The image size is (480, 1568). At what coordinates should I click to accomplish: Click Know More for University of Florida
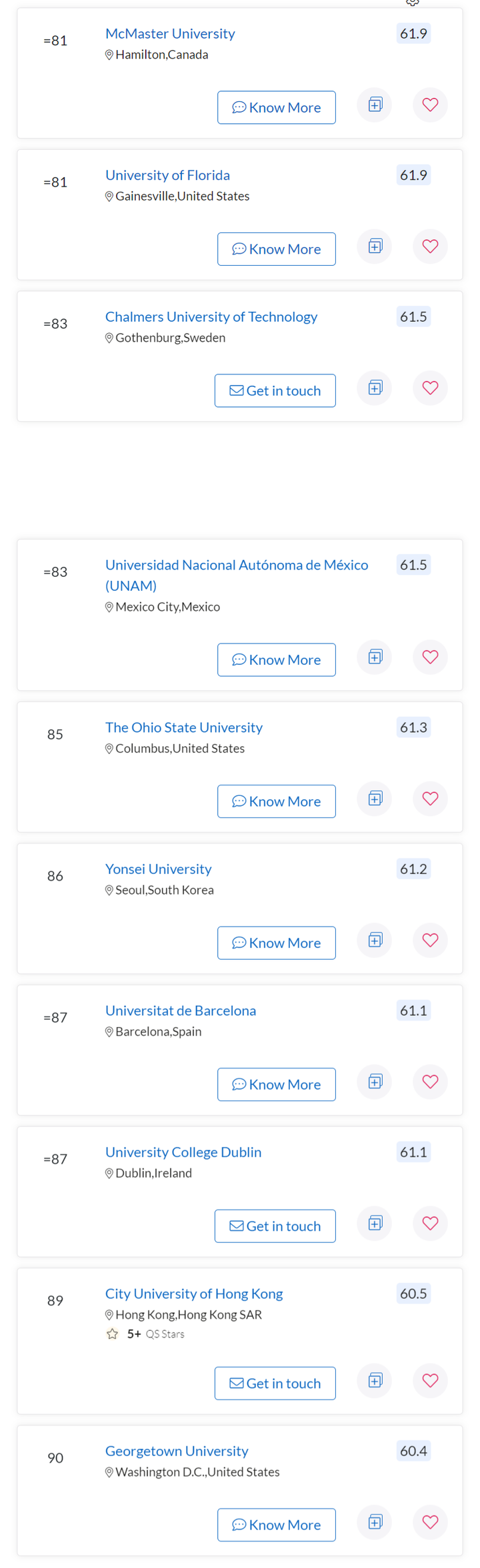277,249
